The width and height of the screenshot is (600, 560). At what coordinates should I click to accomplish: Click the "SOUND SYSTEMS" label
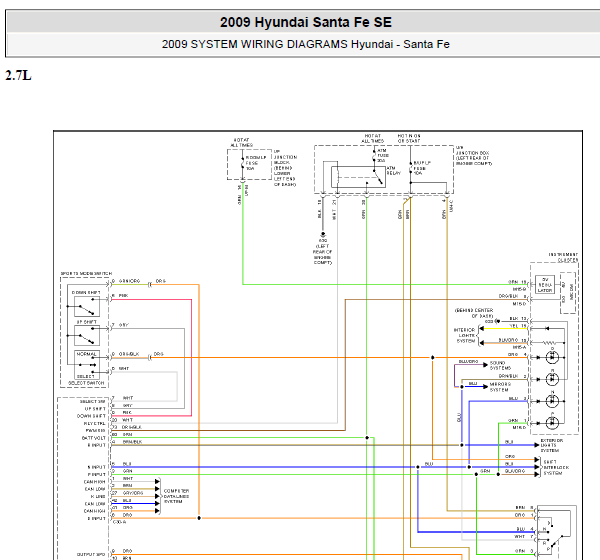point(501,365)
